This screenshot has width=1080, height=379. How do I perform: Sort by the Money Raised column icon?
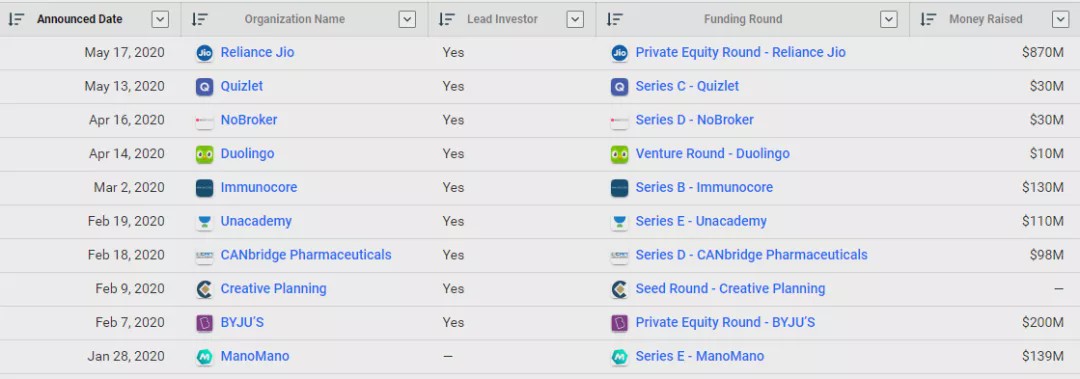click(x=928, y=19)
